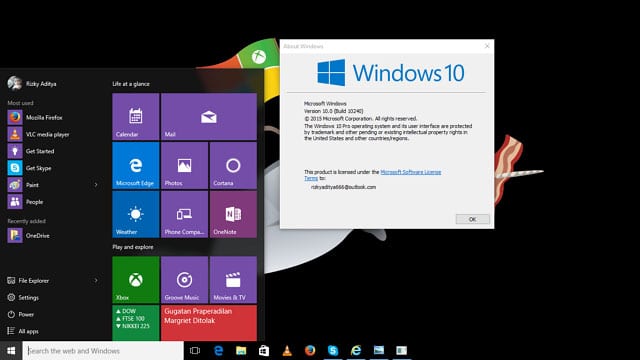Launch the Microsoft Edge tile

pyautogui.click(x=136, y=165)
